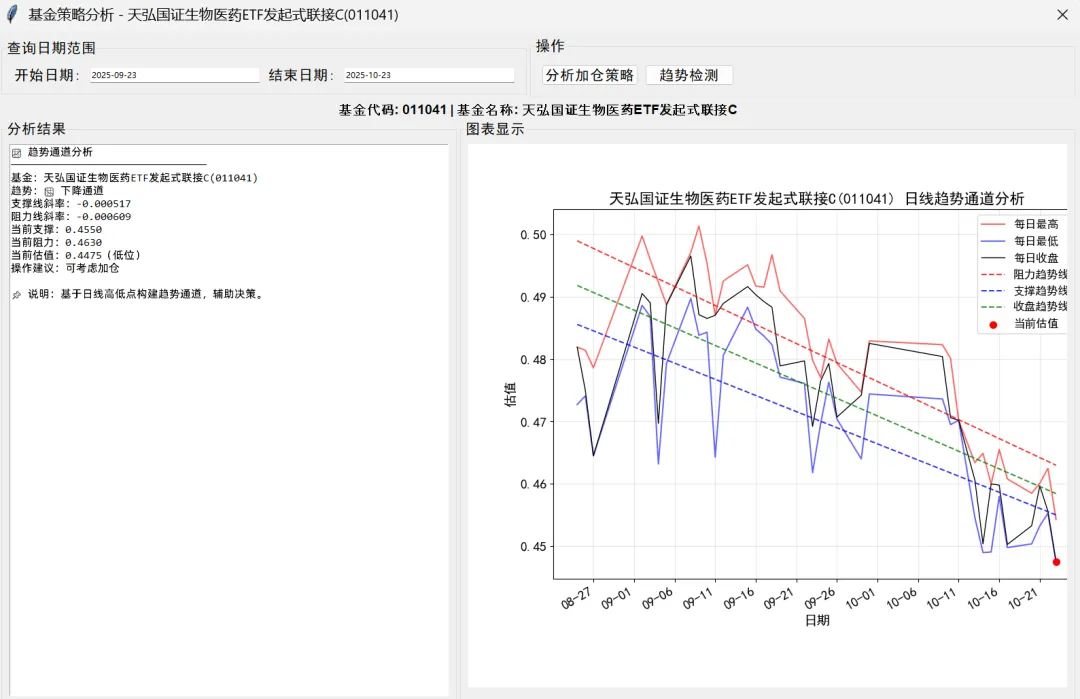Screen dimensions: 1080x699
Task: Click the feather app icon in title bar
Action: pos(12,14)
